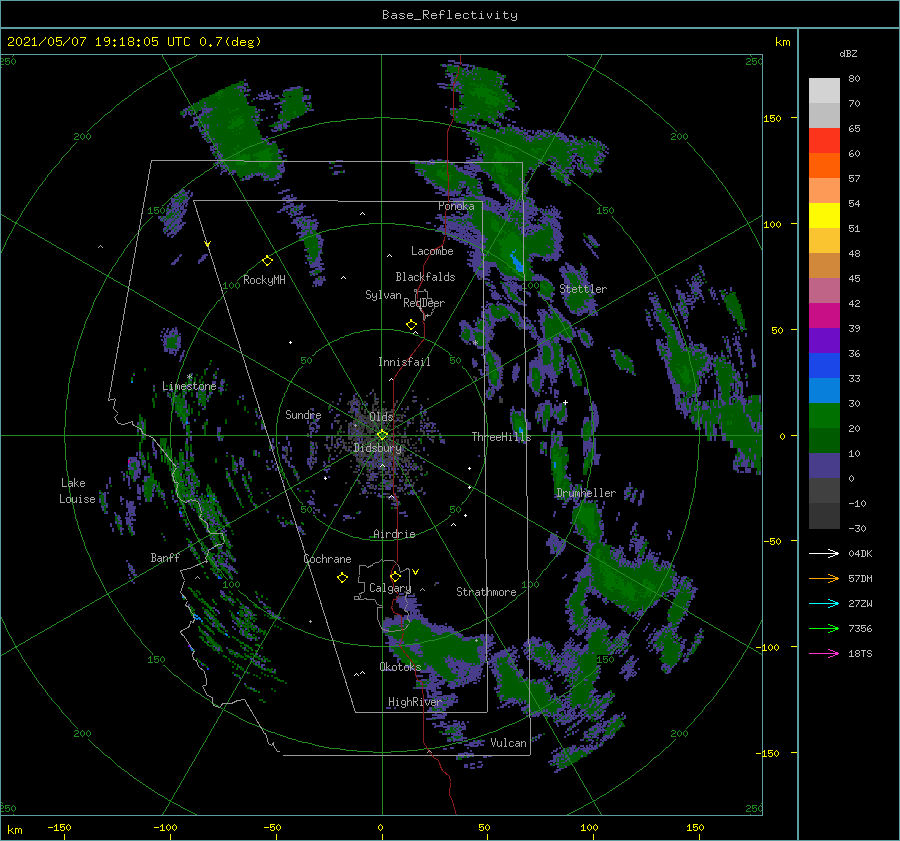This screenshot has width=900, height=841.
Task: Click the Olds label
Action: click(x=381, y=417)
